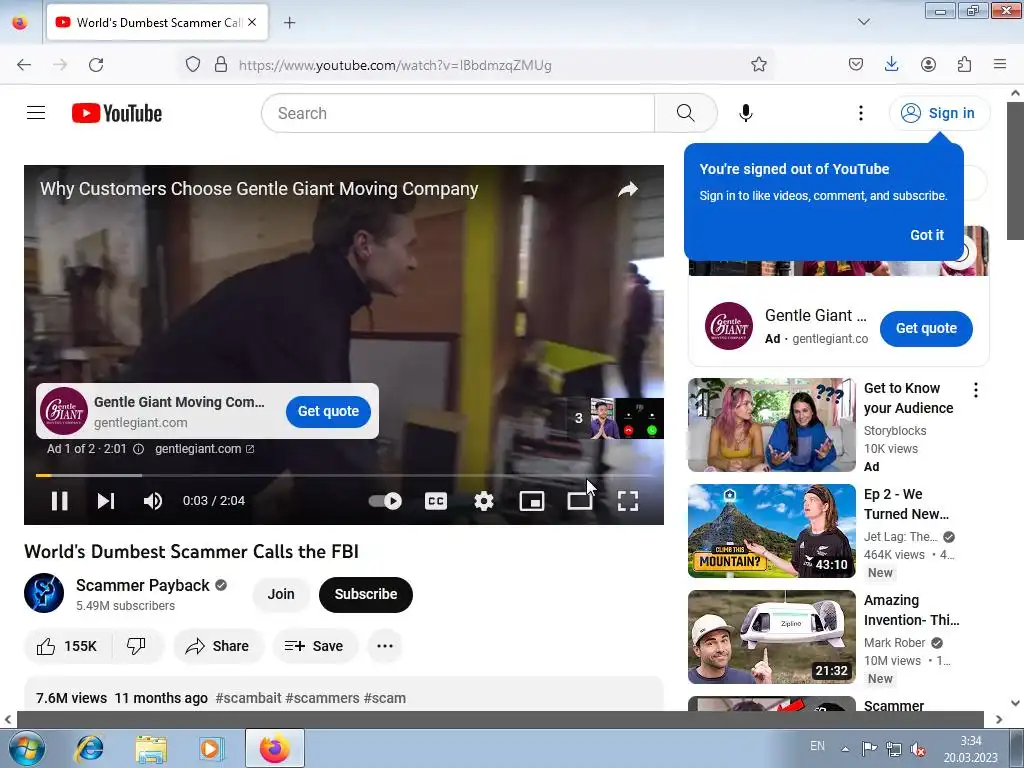Save to Pocket icon

[856, 65]
